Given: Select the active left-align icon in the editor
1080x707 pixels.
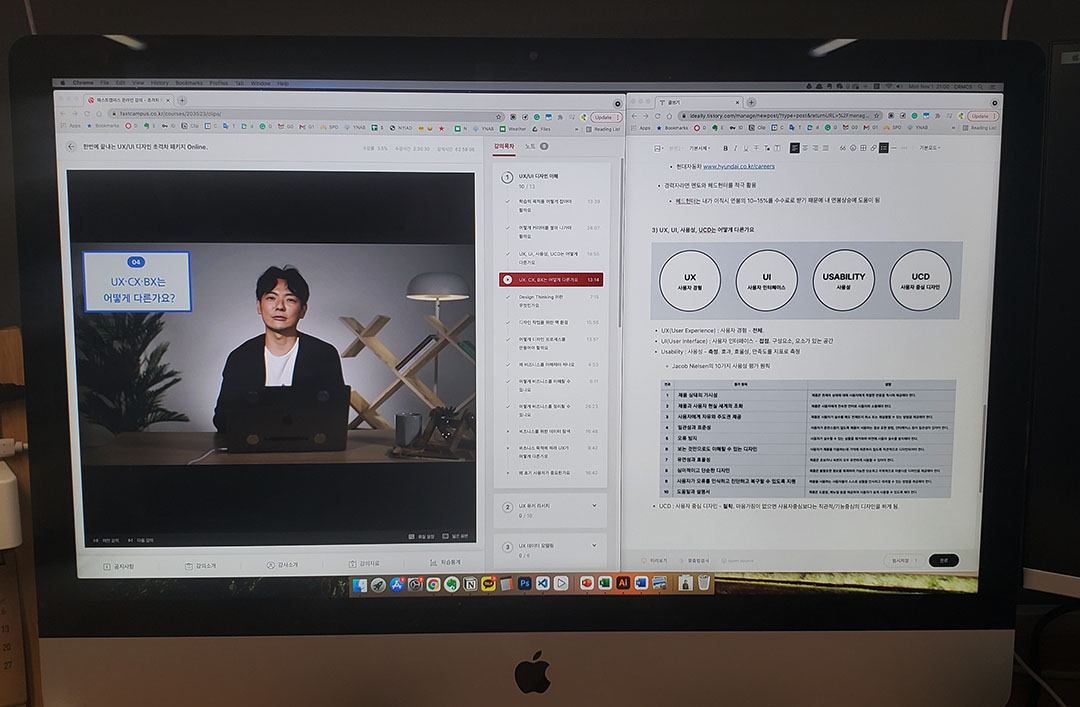Looking at the screenshot, I should click(795, 147).
